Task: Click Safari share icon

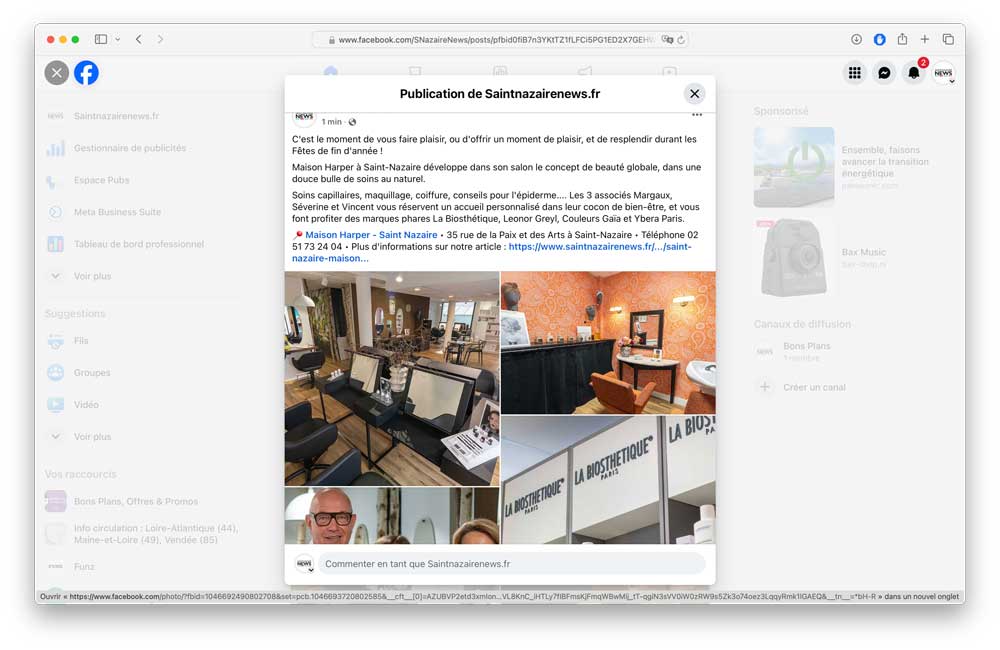Action: (902, 39)
